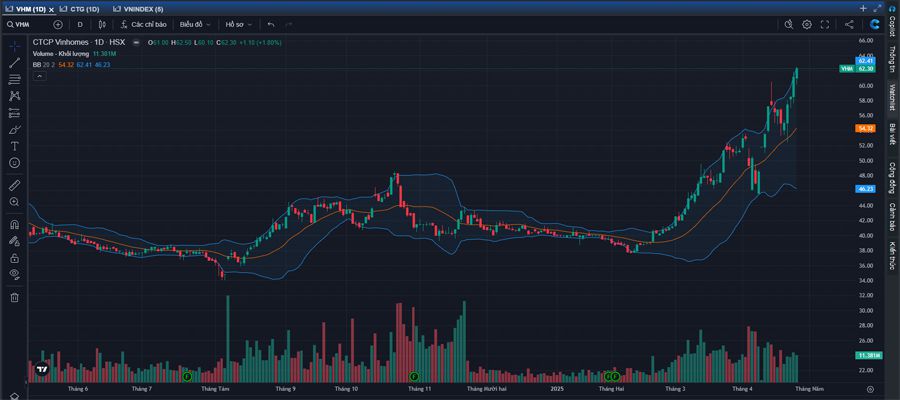Open the Cộng đồng side panel
The height and width of the screenshot is (400, 900).
click(x=893, y=177)
